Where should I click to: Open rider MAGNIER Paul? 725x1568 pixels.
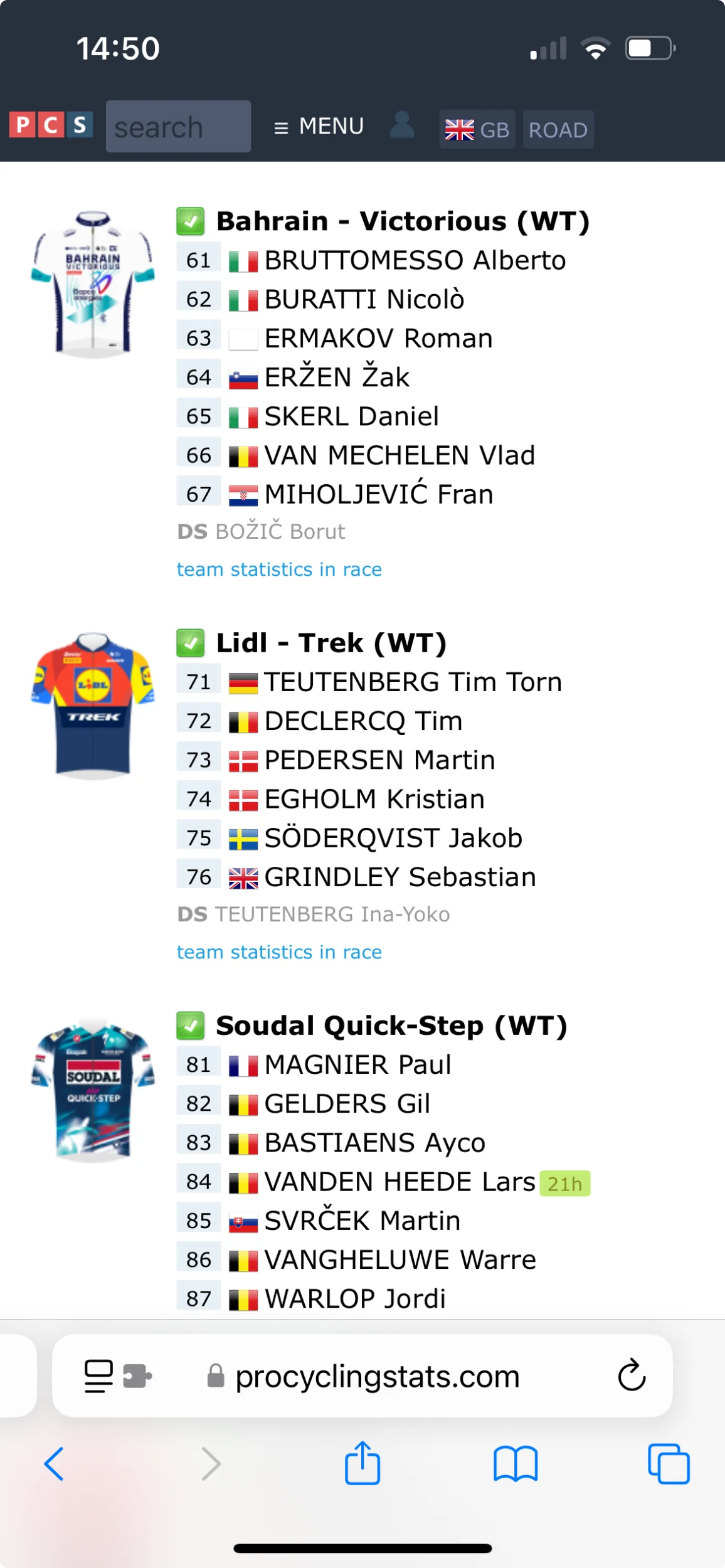tap(357, 1065)
